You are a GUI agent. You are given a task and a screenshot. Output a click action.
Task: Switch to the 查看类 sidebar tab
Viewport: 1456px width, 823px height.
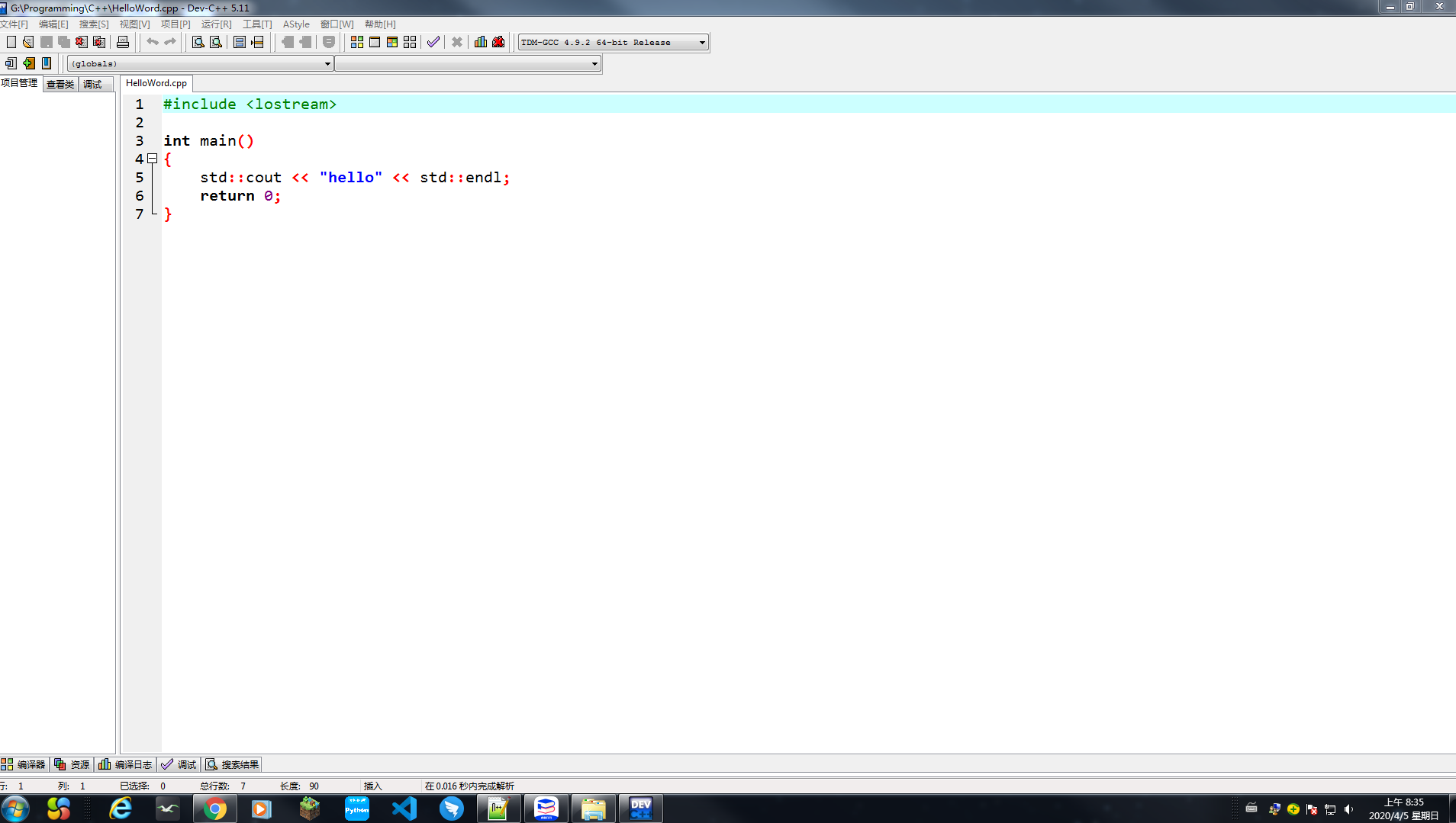click(x=60, y=84)
